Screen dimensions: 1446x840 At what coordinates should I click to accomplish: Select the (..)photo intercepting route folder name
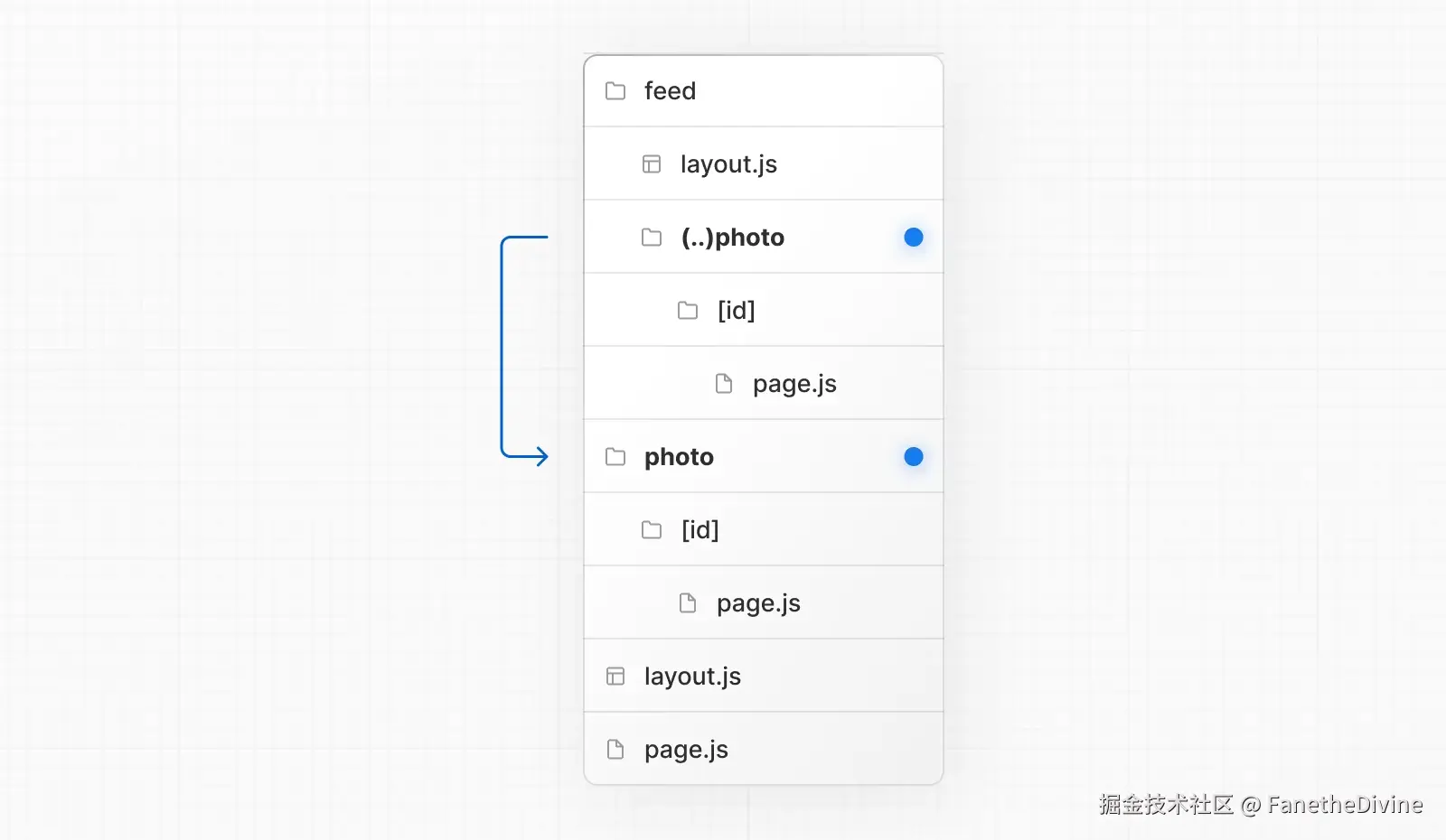(733, 238)
